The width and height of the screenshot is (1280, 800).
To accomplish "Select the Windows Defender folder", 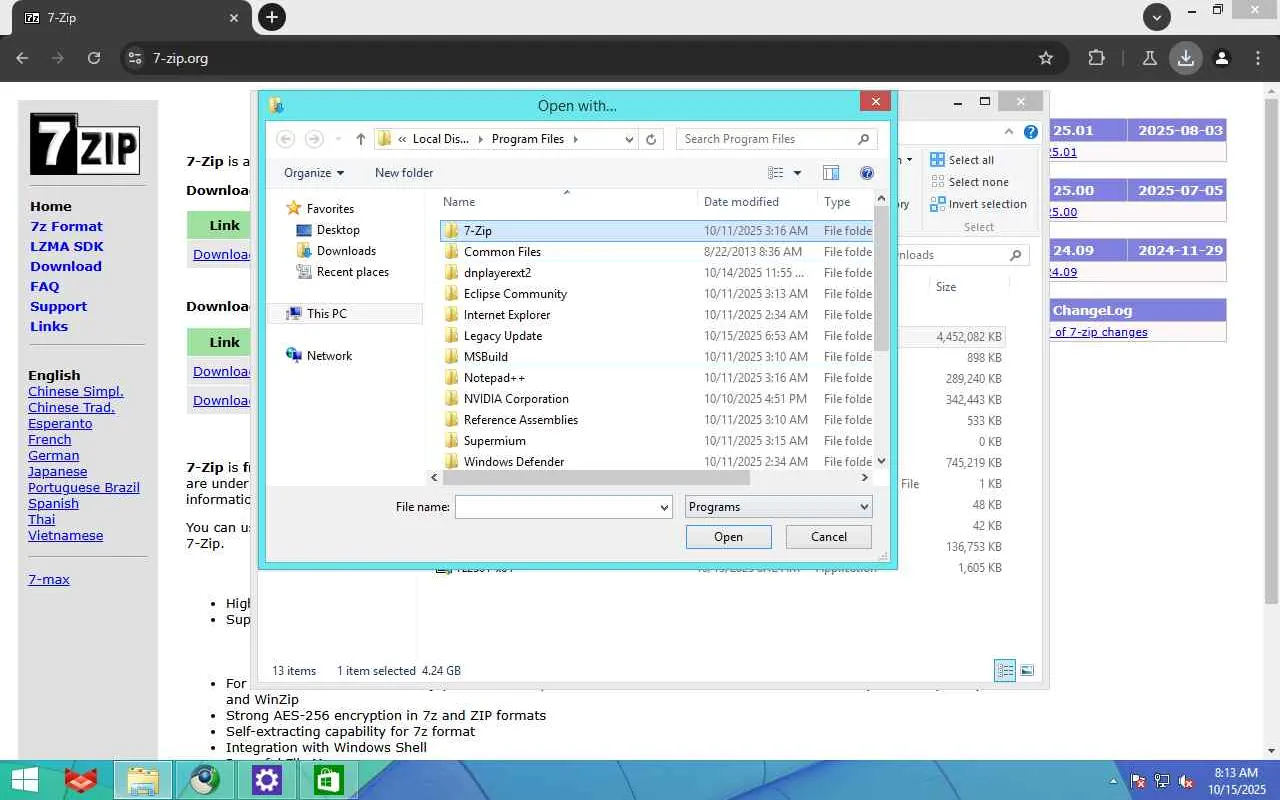I will 655,461.
